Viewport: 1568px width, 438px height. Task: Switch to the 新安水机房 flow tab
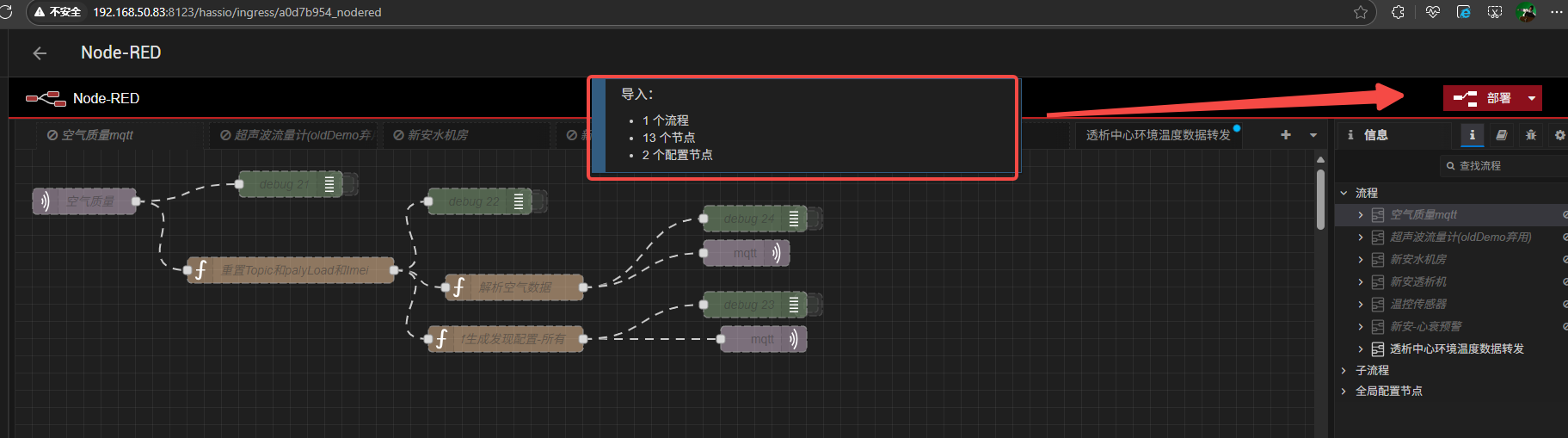click(438, 135)
